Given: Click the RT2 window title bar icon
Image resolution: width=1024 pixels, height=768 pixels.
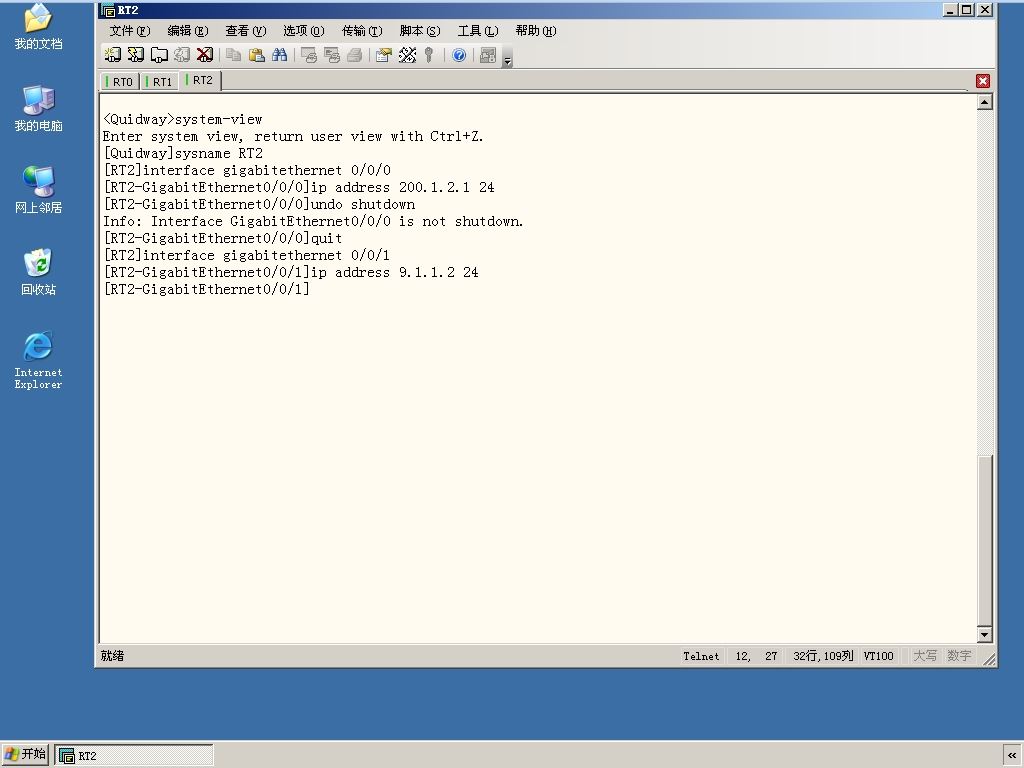Looking at the screenshot, I should [108, 10].
